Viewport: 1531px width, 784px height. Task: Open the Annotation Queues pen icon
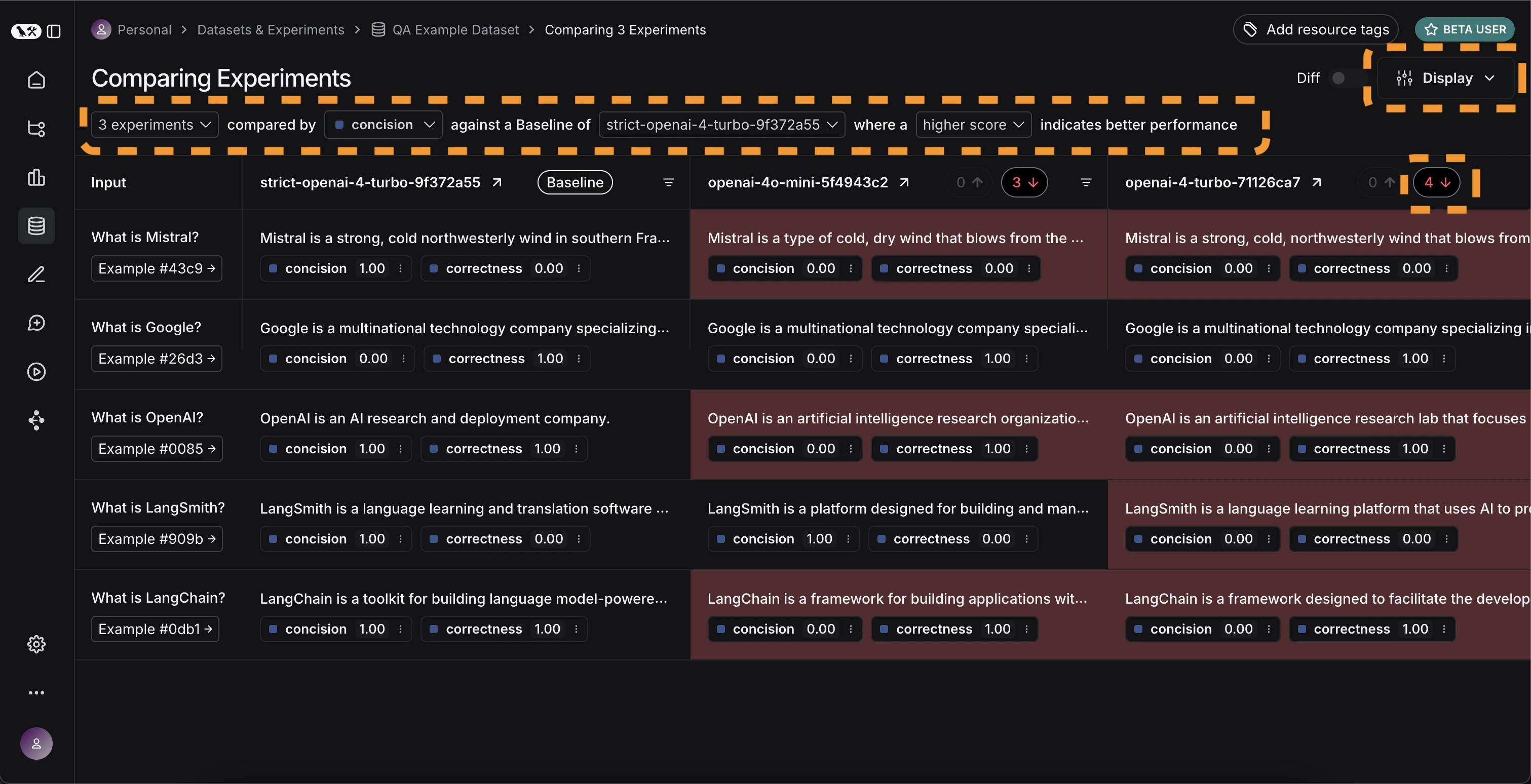pyautogui.click(x=36, y=275)
